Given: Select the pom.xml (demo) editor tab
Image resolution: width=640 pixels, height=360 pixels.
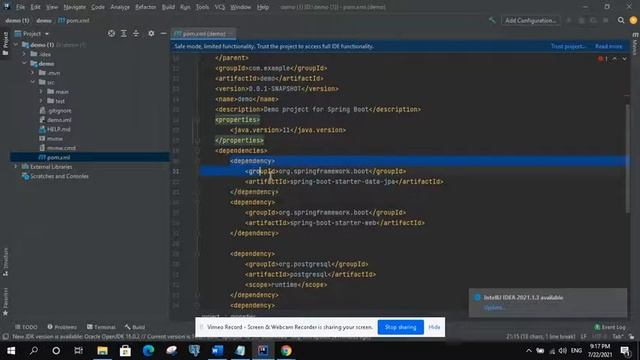Looking at the screenshot, I should [x=203, y=33].
